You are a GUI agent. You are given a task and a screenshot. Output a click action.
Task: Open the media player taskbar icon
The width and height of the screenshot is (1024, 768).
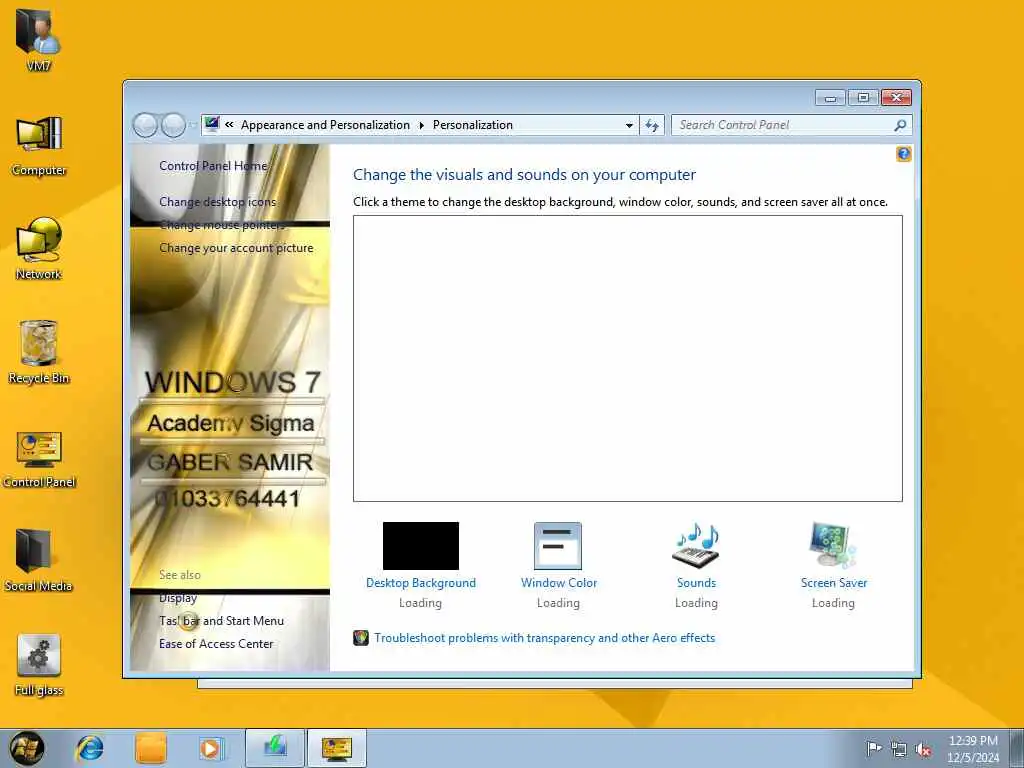[x=211, y=748]
